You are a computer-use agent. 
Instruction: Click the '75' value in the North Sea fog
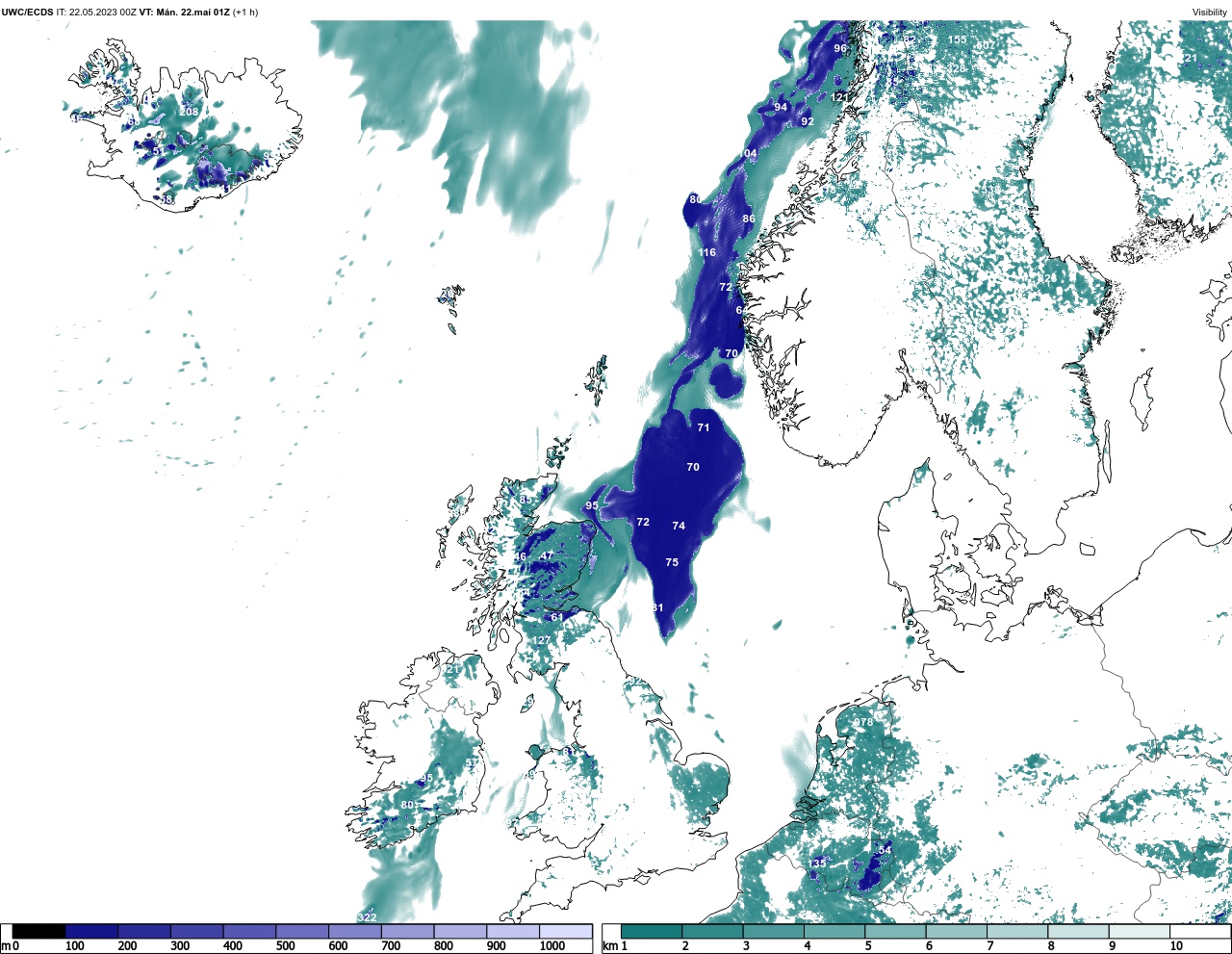point(672,562)
